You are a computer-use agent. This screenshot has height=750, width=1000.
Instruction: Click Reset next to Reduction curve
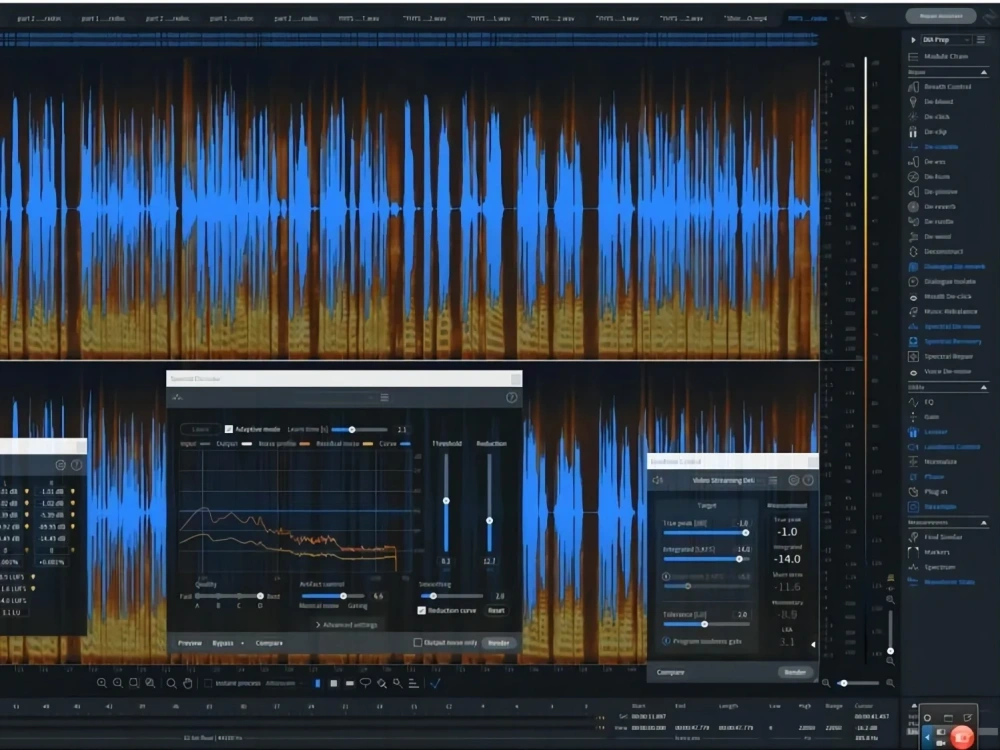click(496, 610)
